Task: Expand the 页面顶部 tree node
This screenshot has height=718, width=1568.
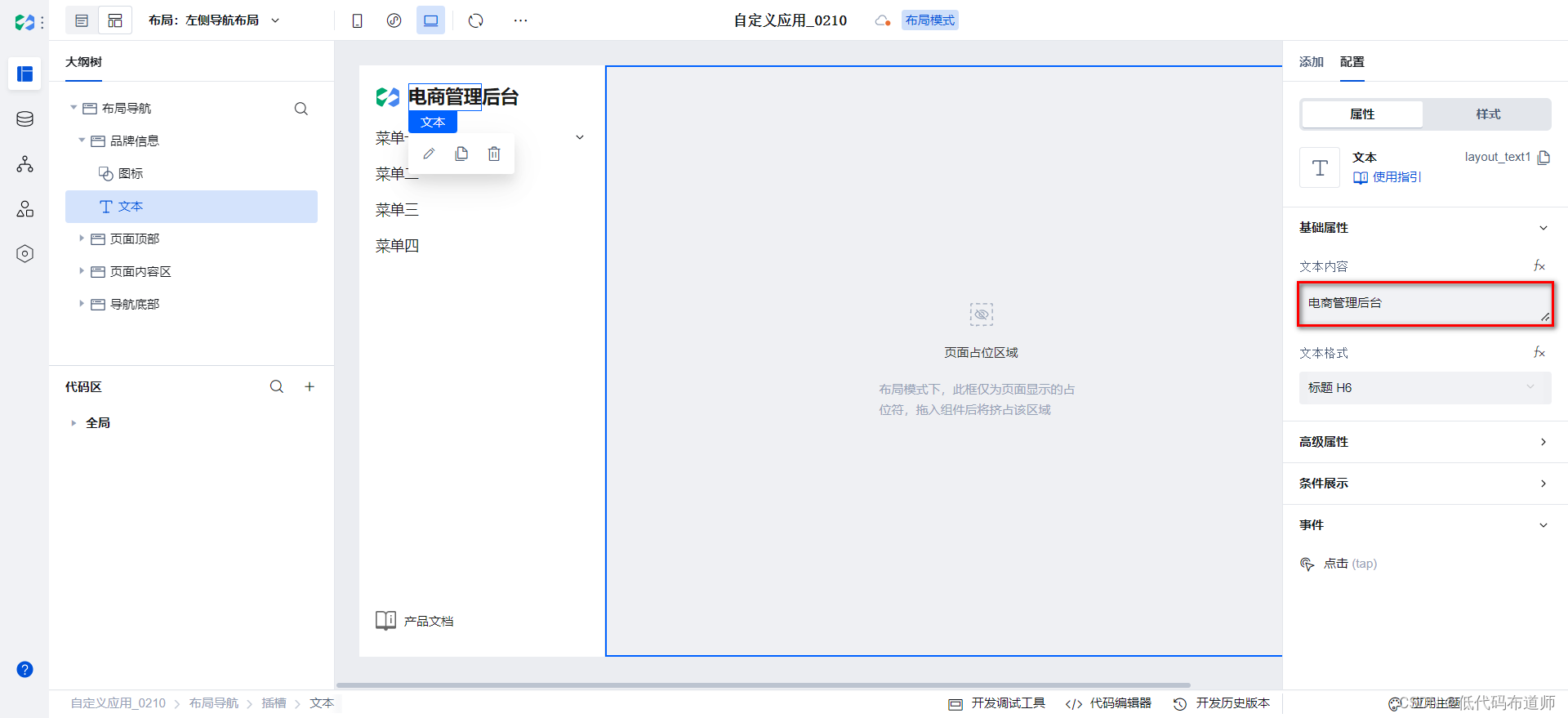Action: [82, 239]
